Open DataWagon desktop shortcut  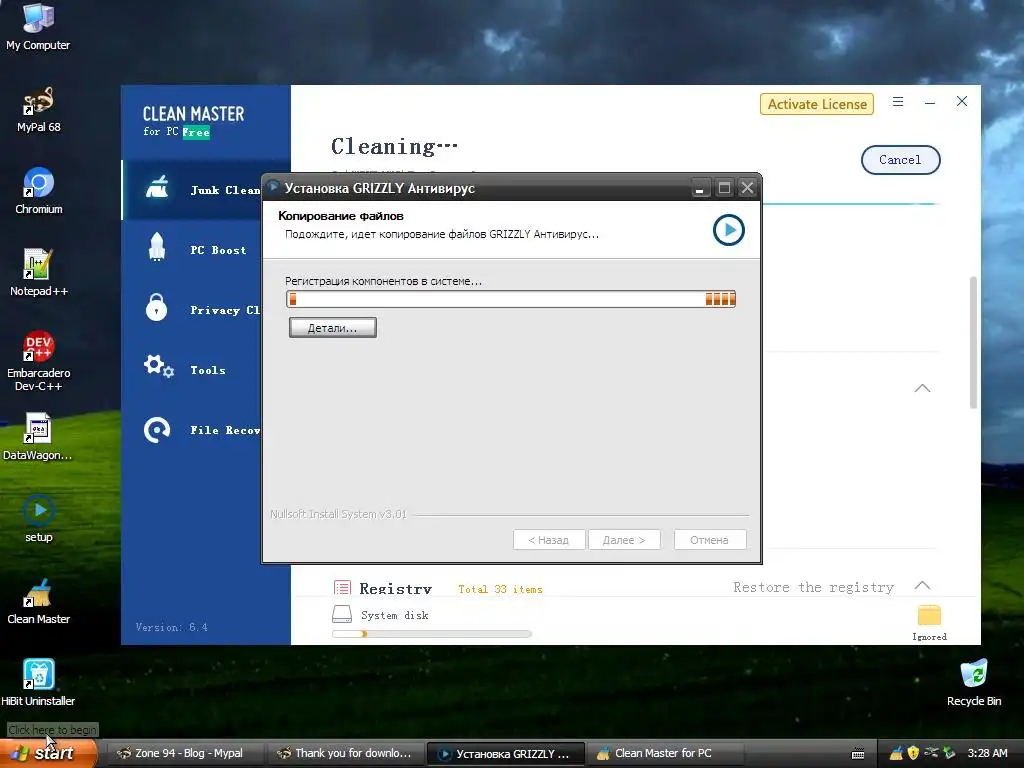tap(38, 437)
